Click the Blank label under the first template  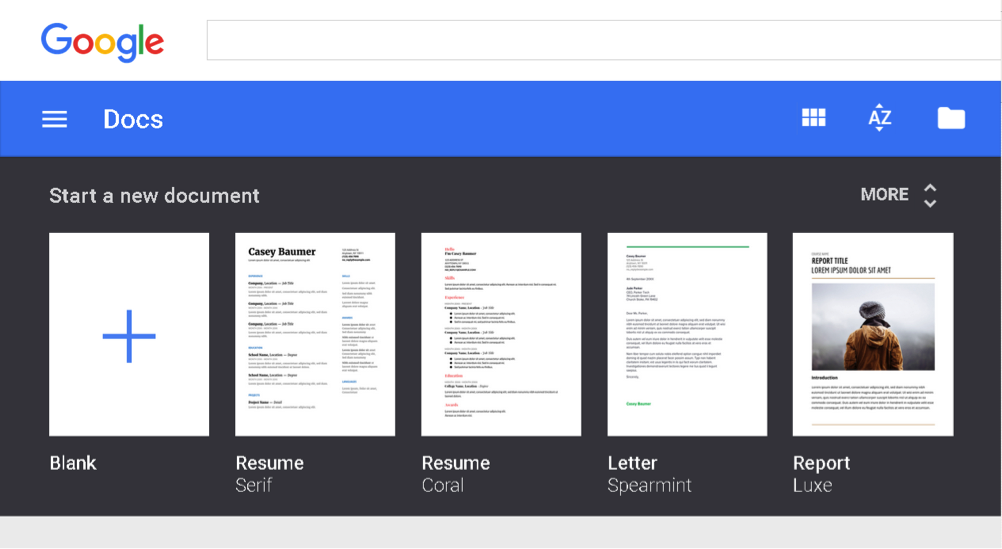pyautogui.click(x=73, y=463)
